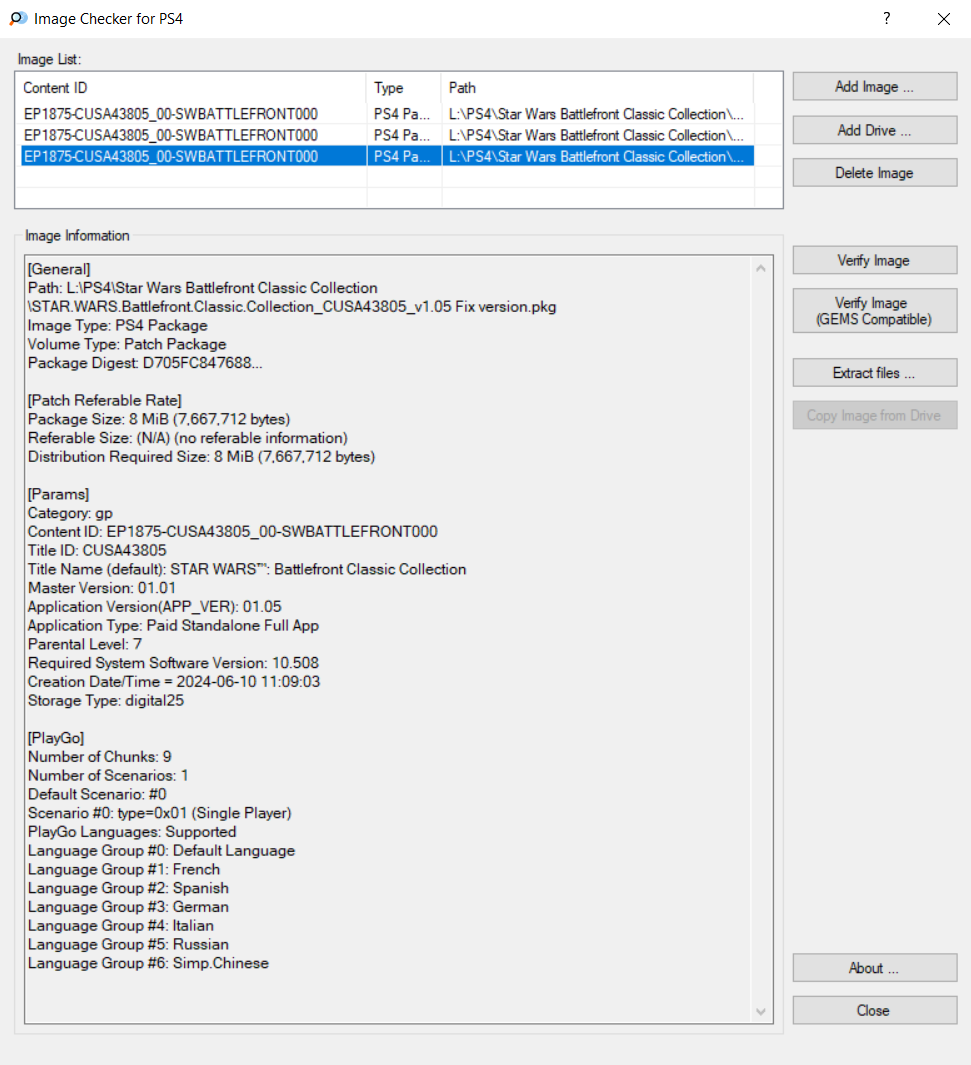
Task: Open the About dialog
Action: 875,968
